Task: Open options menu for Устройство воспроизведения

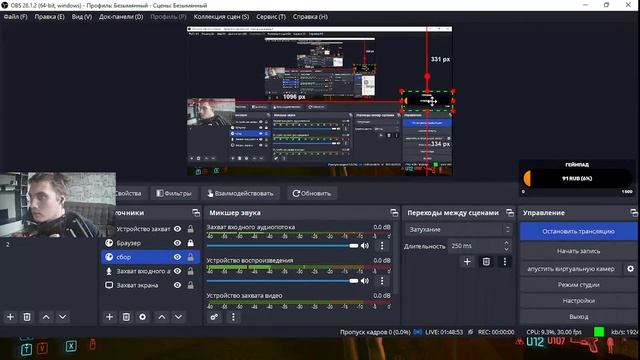Action: (382, 281)
